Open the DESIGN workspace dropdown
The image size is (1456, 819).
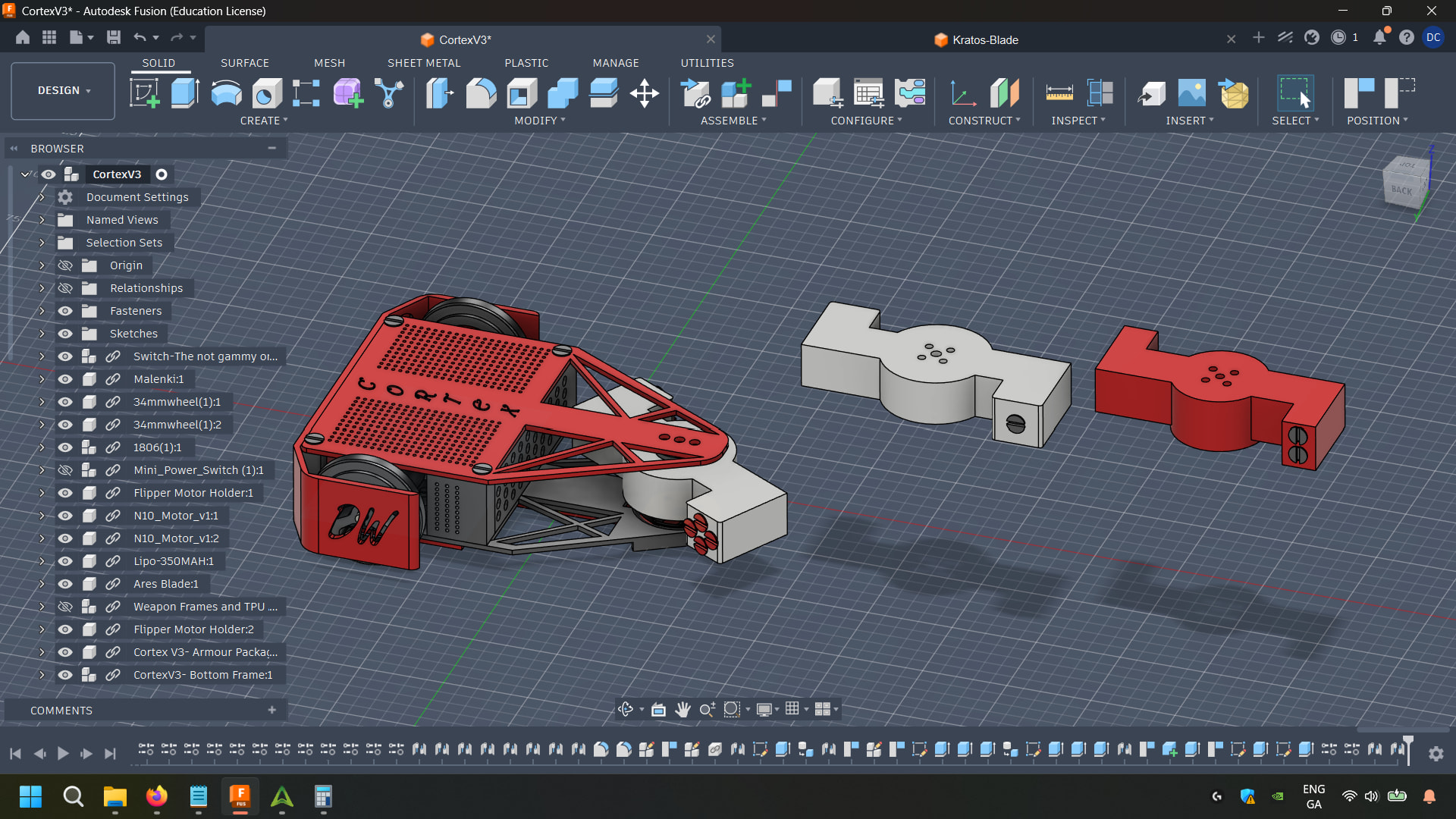pos(64,90)
